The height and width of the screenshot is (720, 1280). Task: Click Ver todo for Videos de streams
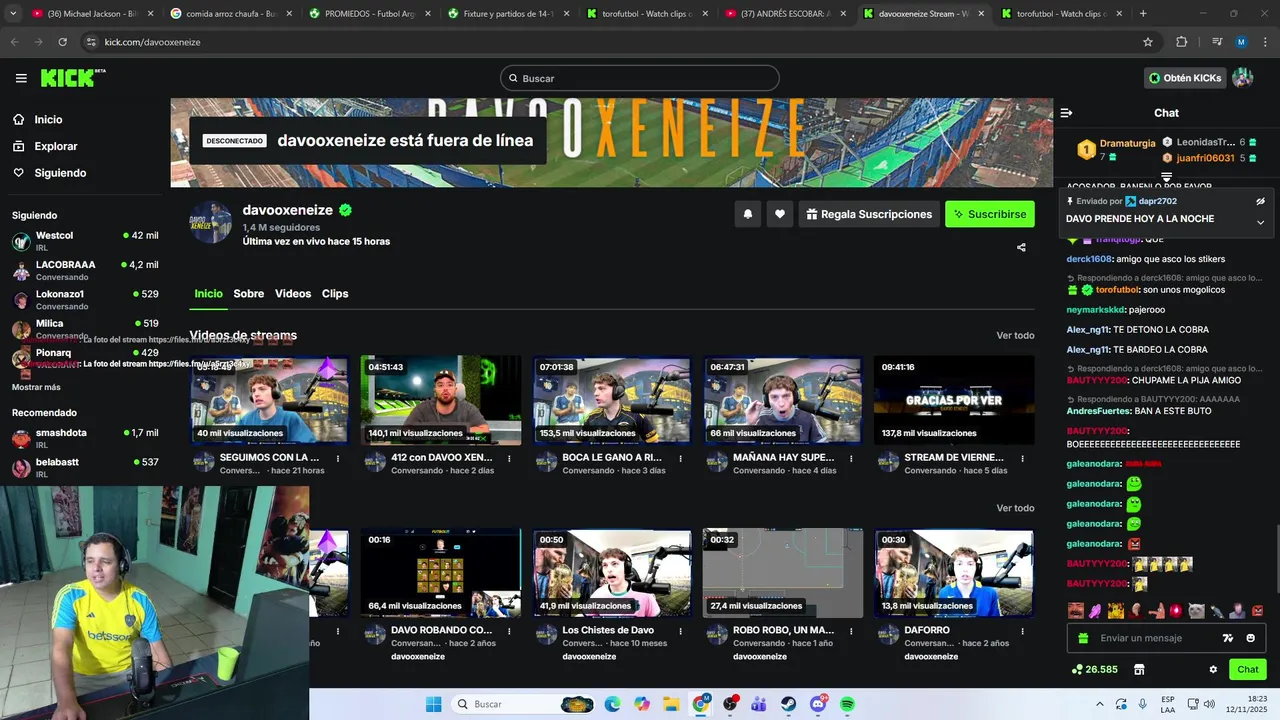pyautogui.click(x=1015, y=336)
